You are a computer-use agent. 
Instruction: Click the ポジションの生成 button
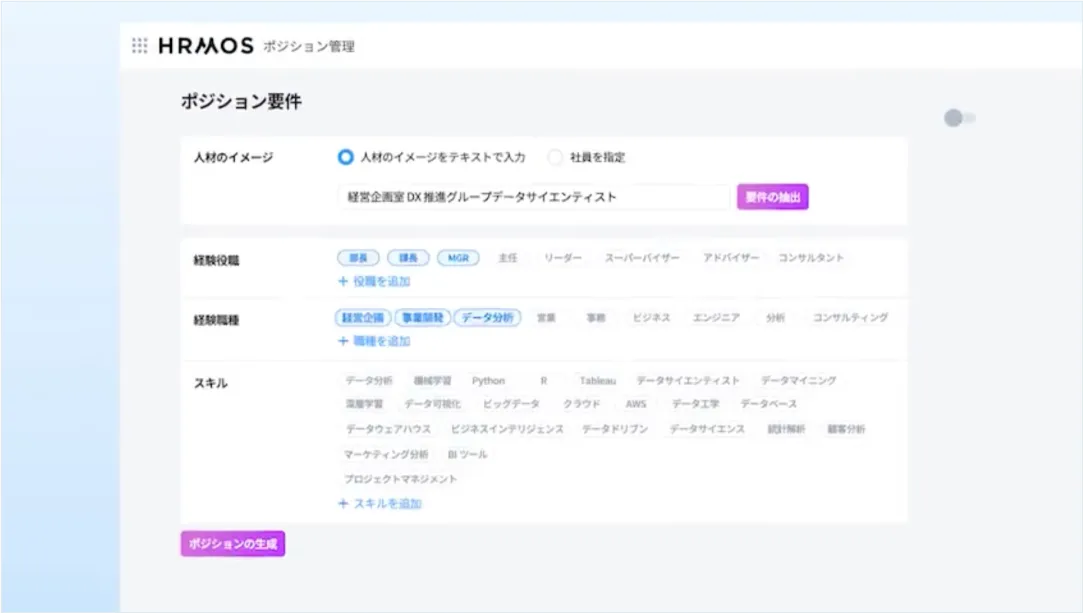click(232, 544)
